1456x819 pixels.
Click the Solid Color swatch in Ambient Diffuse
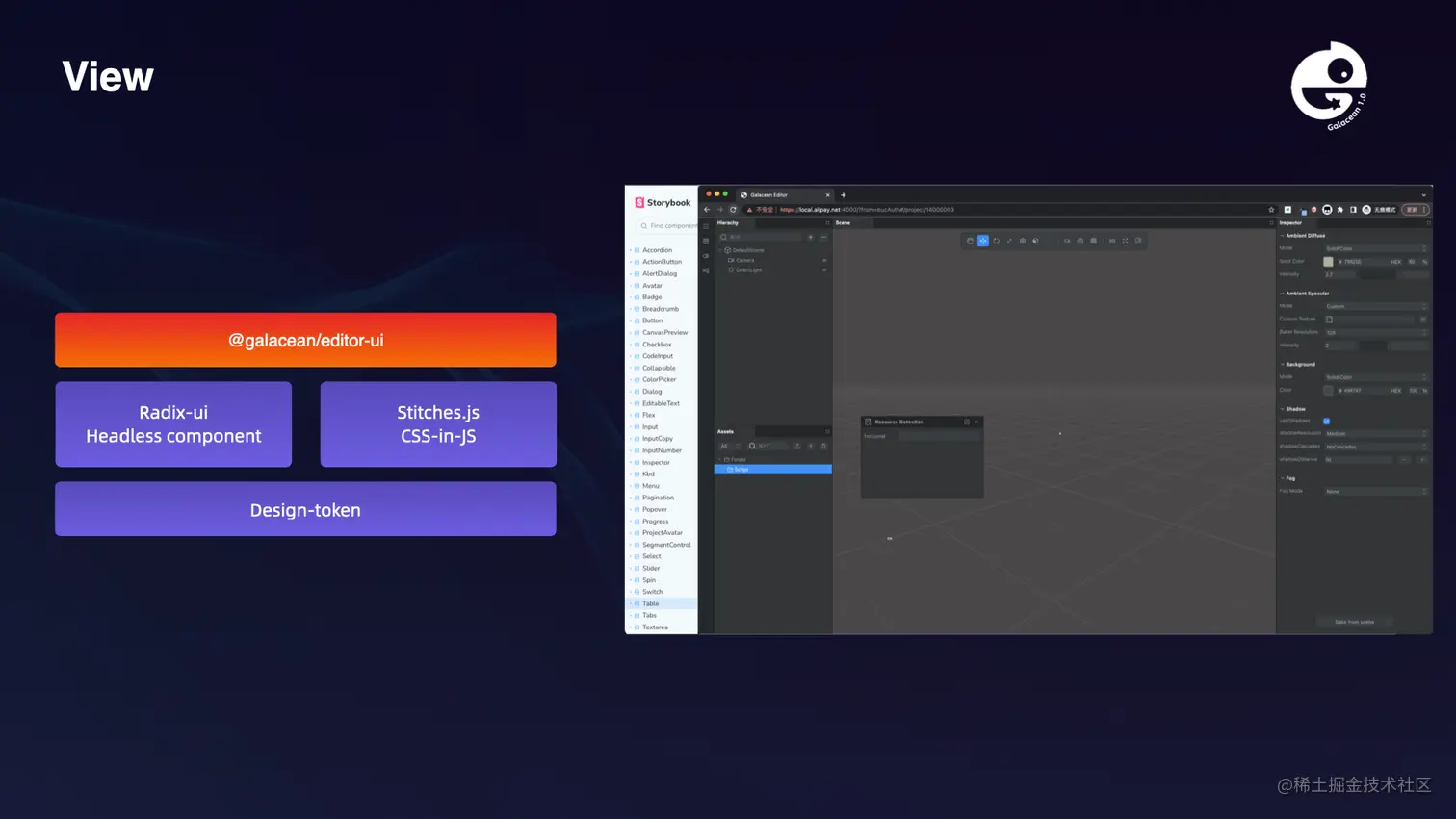point(1329,262)
